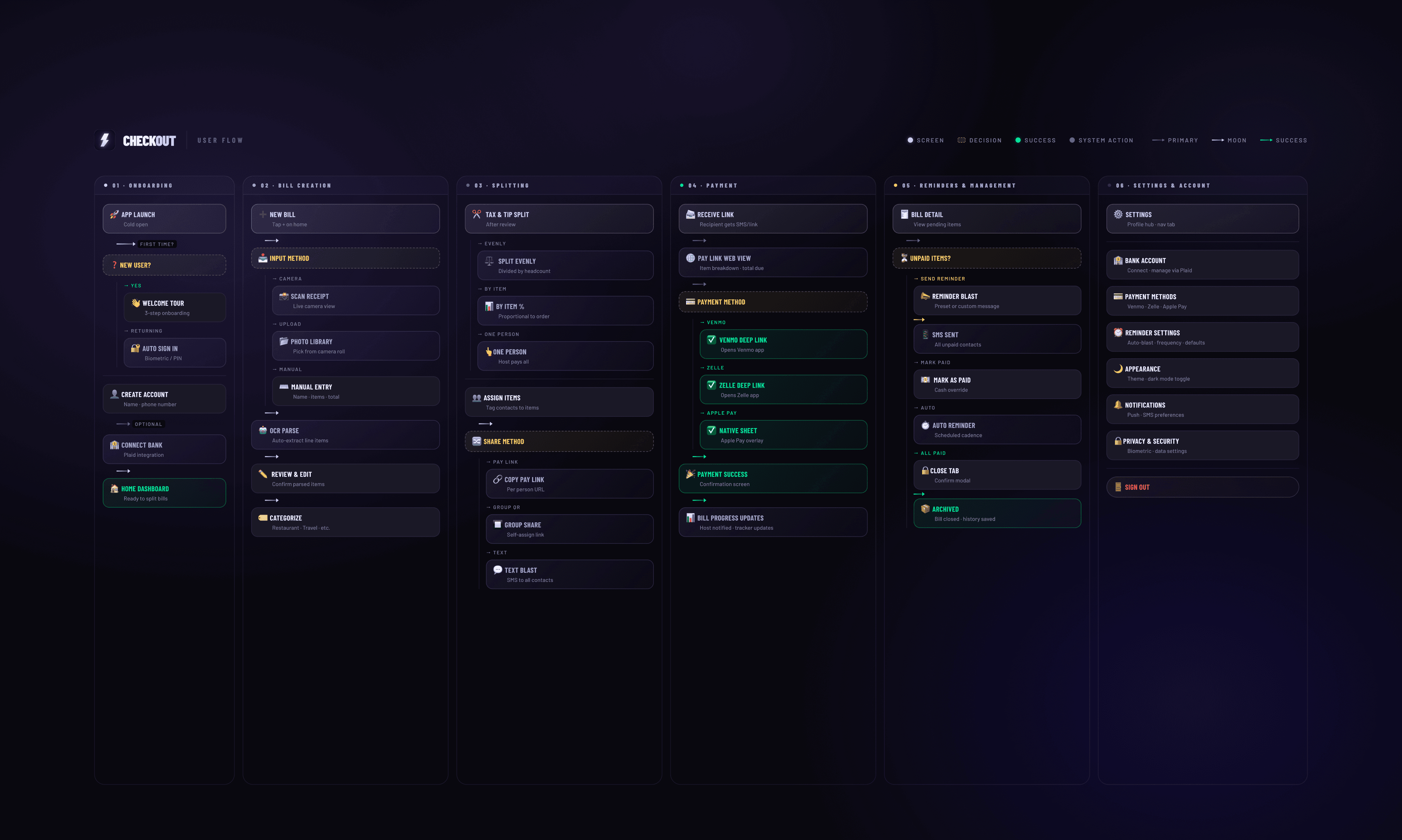Click the gear icon on Settings card
Image resolution: width=1402 pixels, height=840 pixels.
[x=1118, y=214]
